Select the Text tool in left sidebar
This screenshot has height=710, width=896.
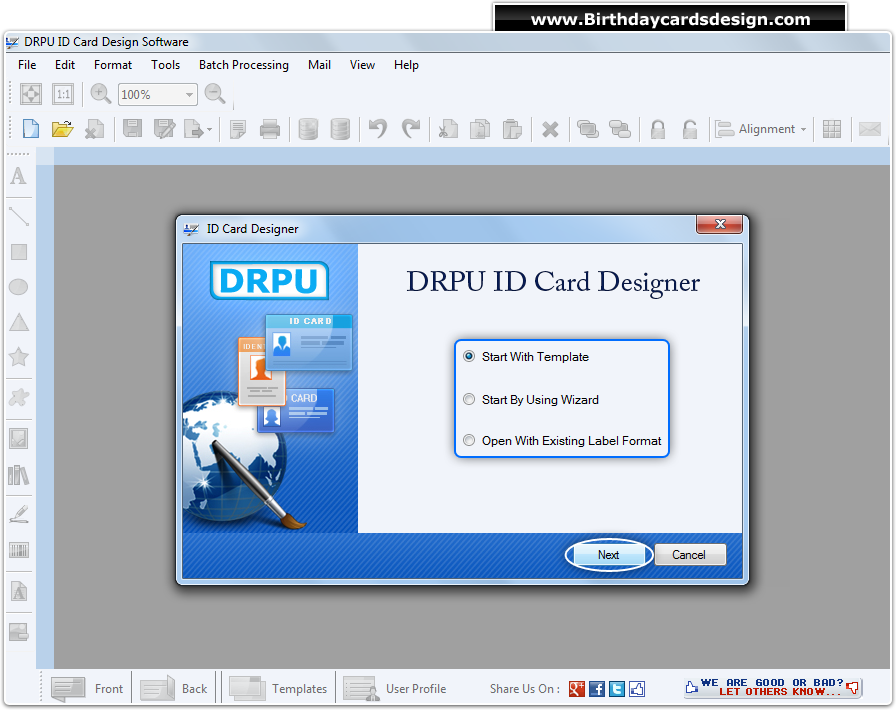(18, 176)
